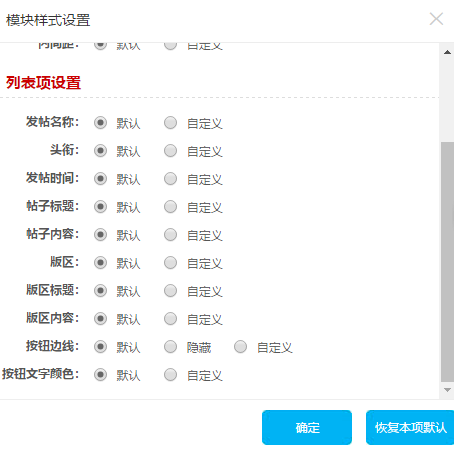Screen dimensions: 454x465
Task: Select 自定义 for 头衔
Action: coord(170,151)
